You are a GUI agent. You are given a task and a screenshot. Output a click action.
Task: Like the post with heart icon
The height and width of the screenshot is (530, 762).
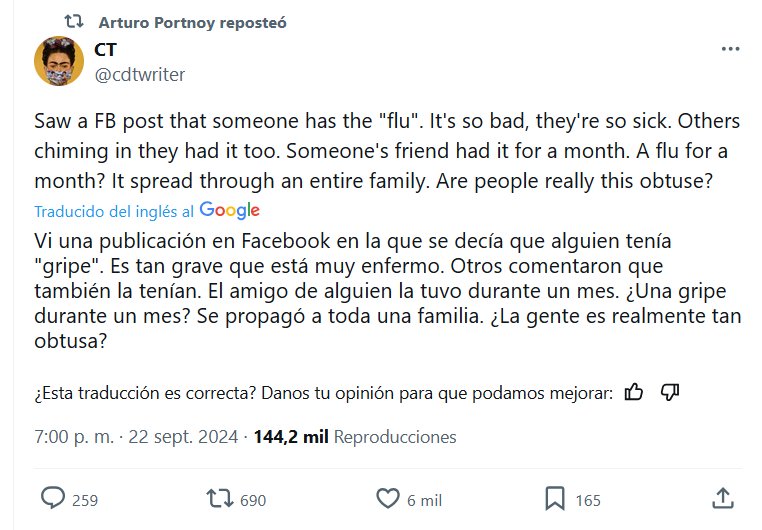tap(387, 498)
